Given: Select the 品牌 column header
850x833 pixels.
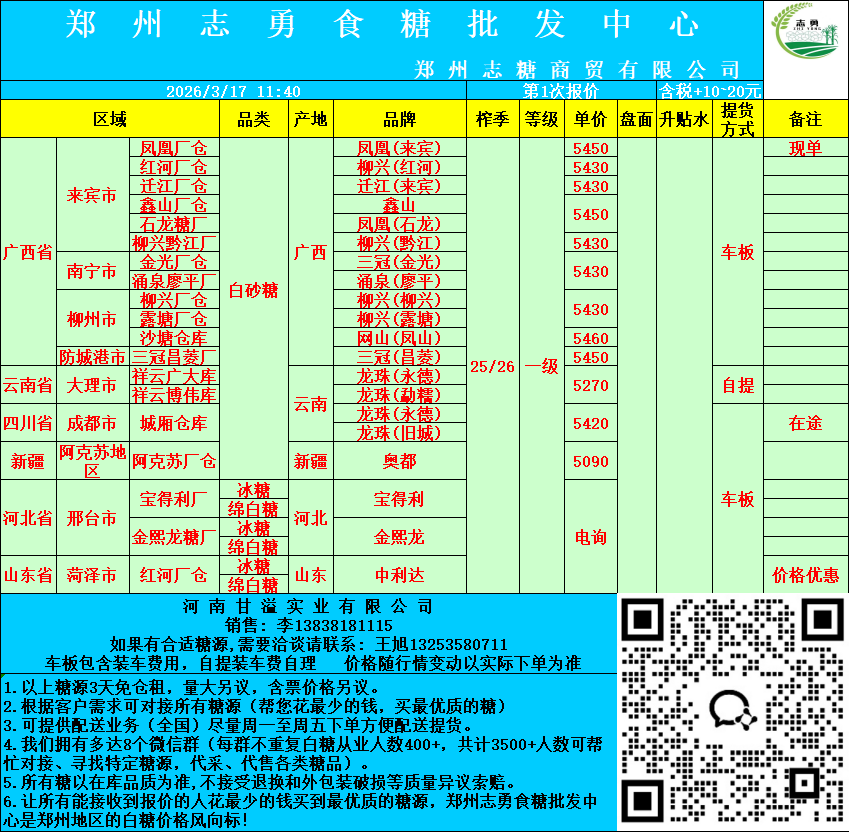Looking at the screenshot, I should pyautogui.click(x=399, y=119).
